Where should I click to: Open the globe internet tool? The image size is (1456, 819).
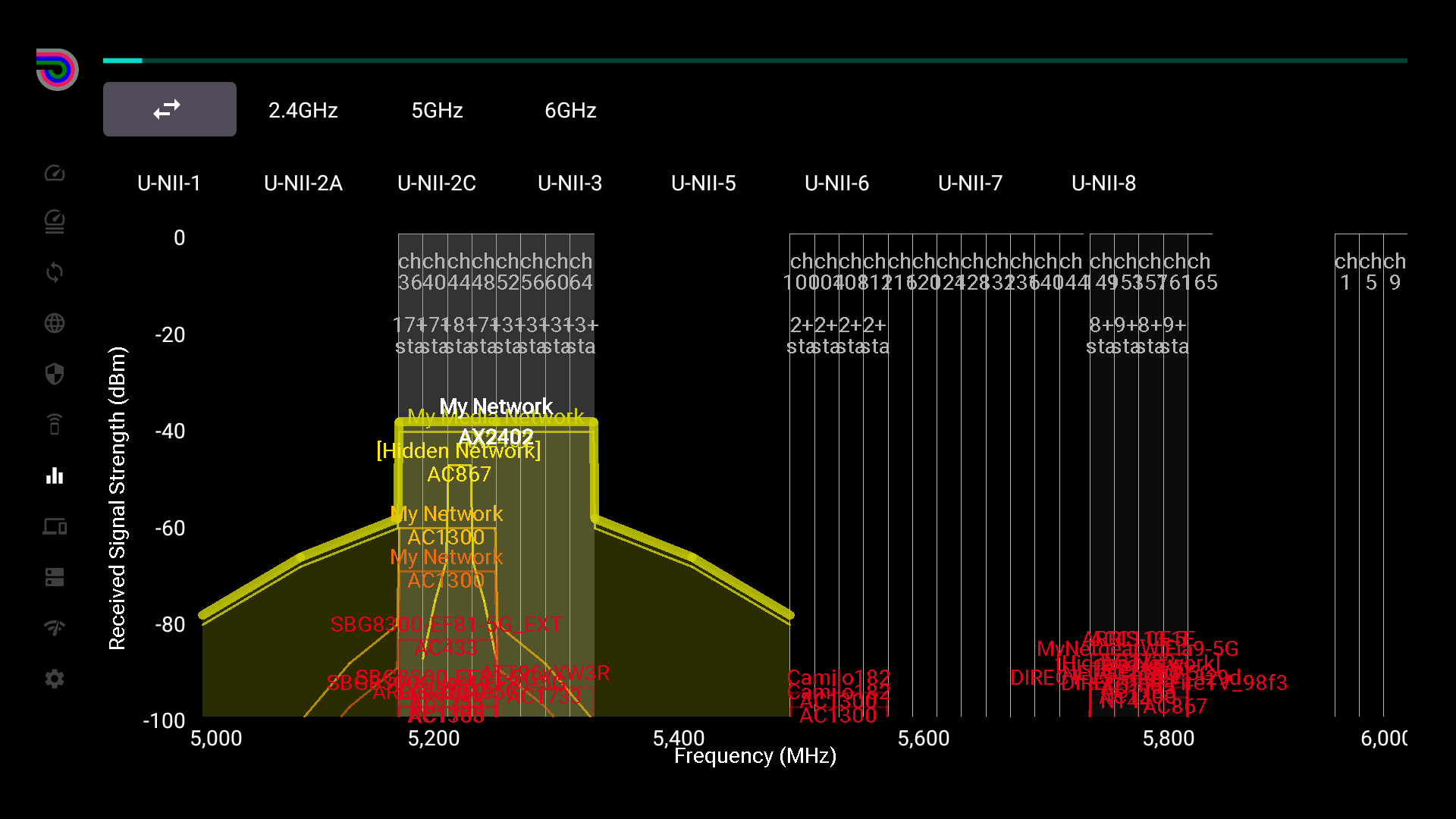54,322
